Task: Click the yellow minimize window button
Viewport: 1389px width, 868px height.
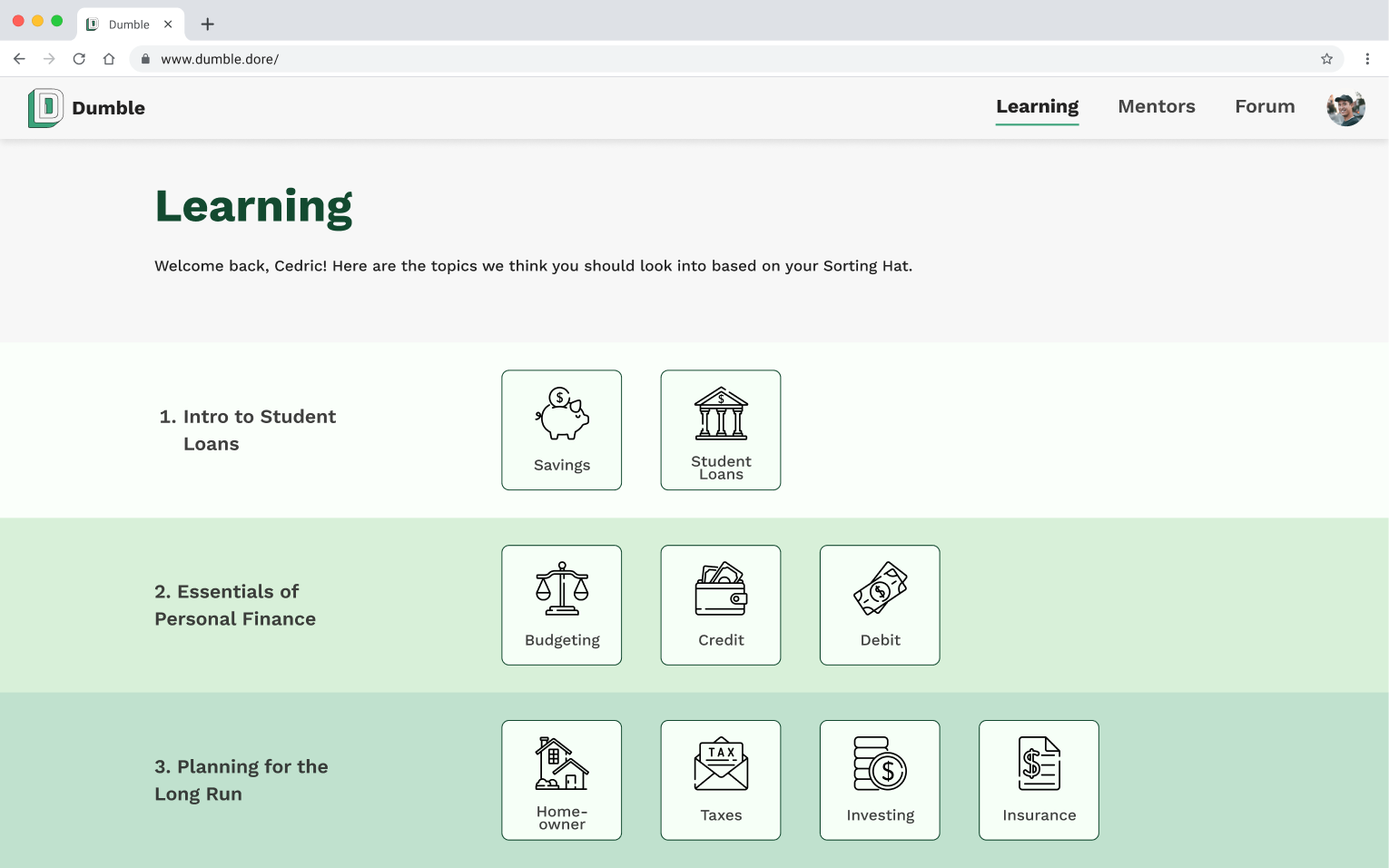Action: pos(37,21)
